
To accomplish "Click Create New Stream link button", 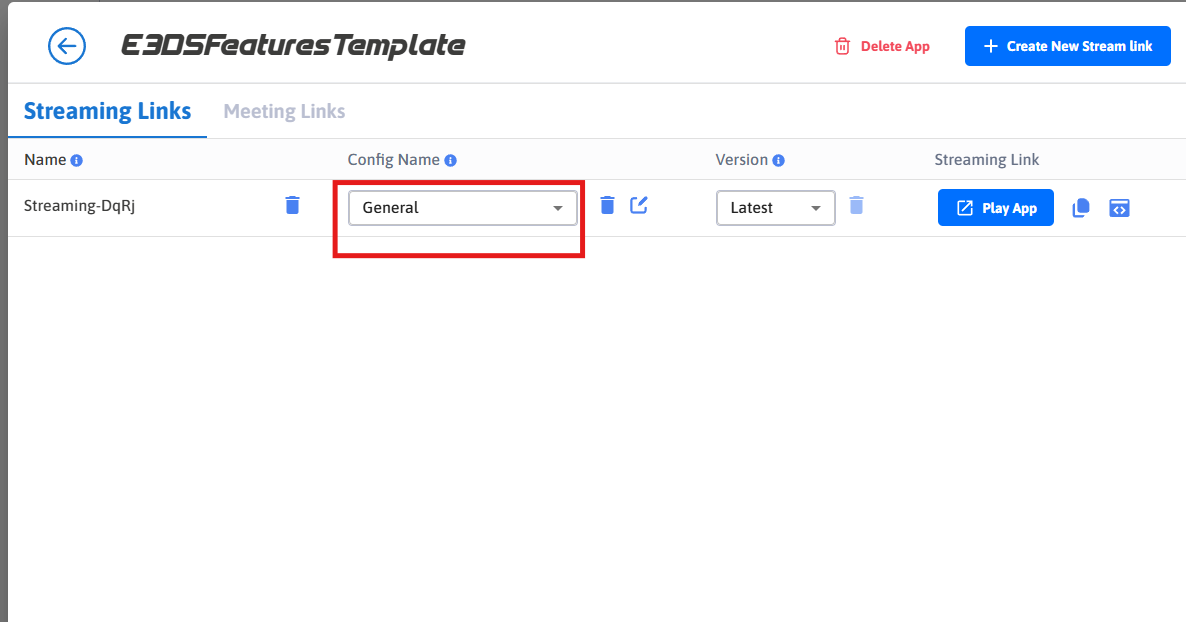I will 1067,46.
